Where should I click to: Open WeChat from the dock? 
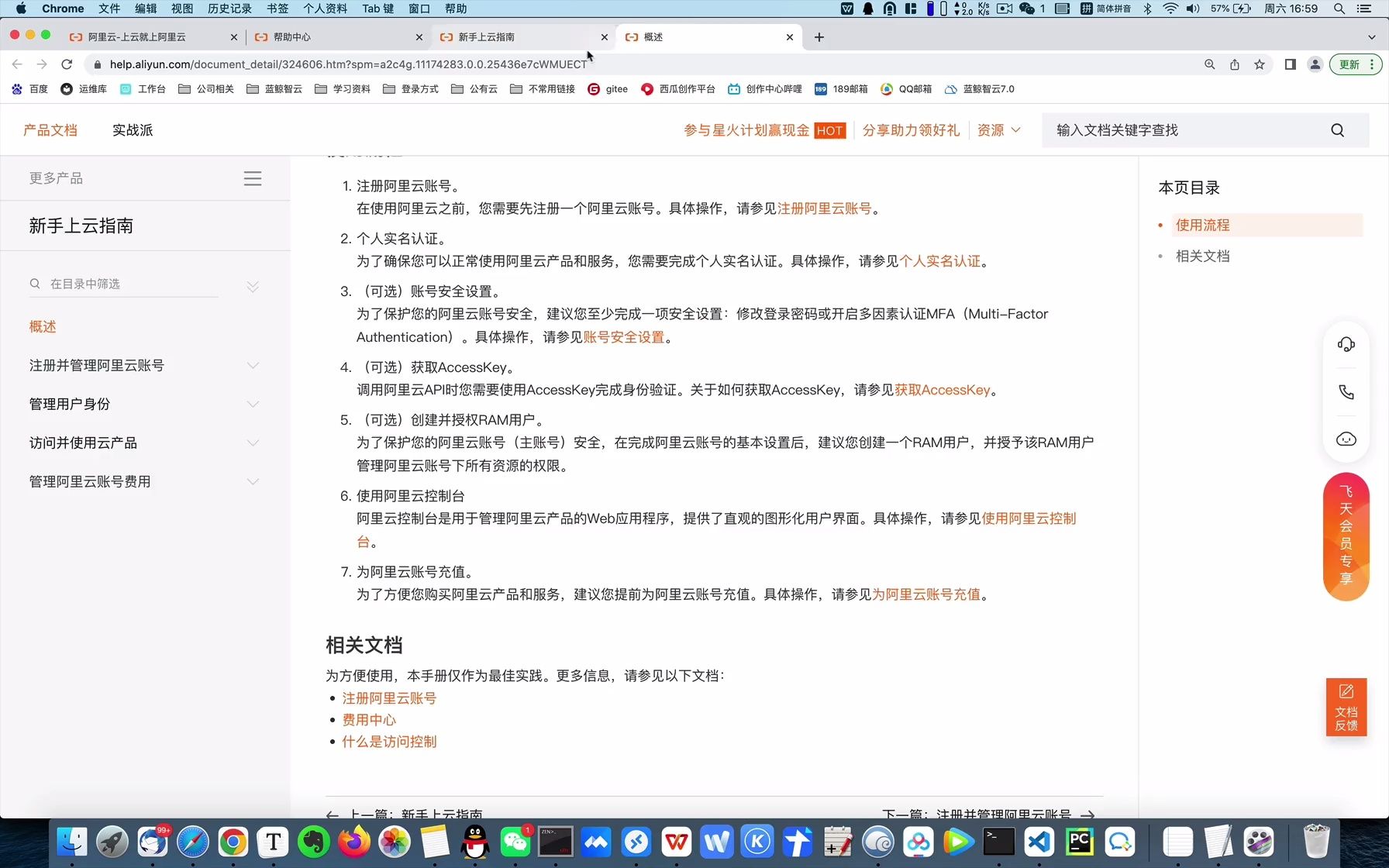(x=515, y=842)
